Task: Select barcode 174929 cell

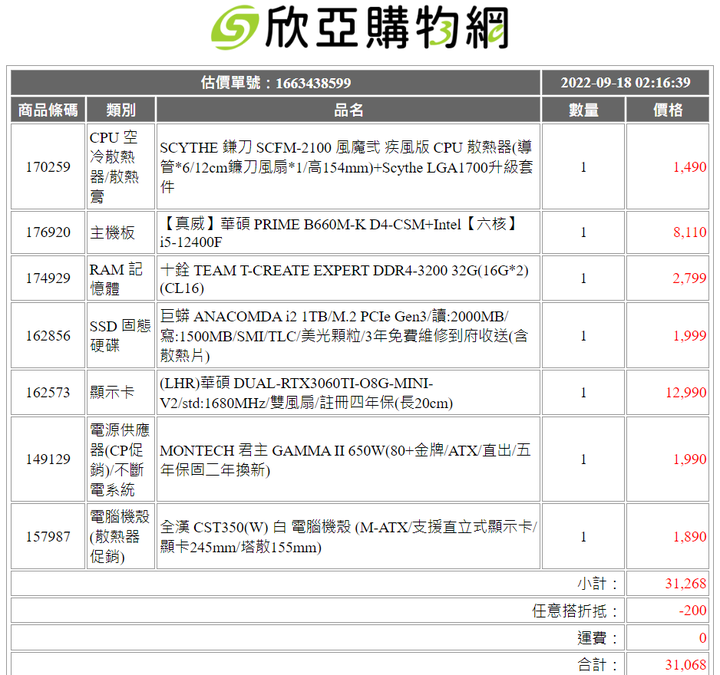Action: point(48,278)
